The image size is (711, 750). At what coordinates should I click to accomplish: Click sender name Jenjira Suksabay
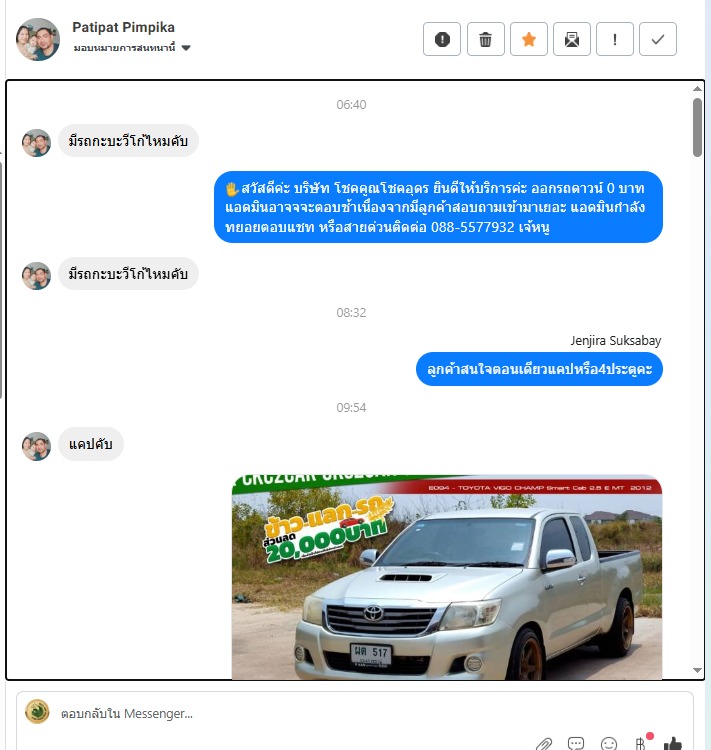(615, 341)
